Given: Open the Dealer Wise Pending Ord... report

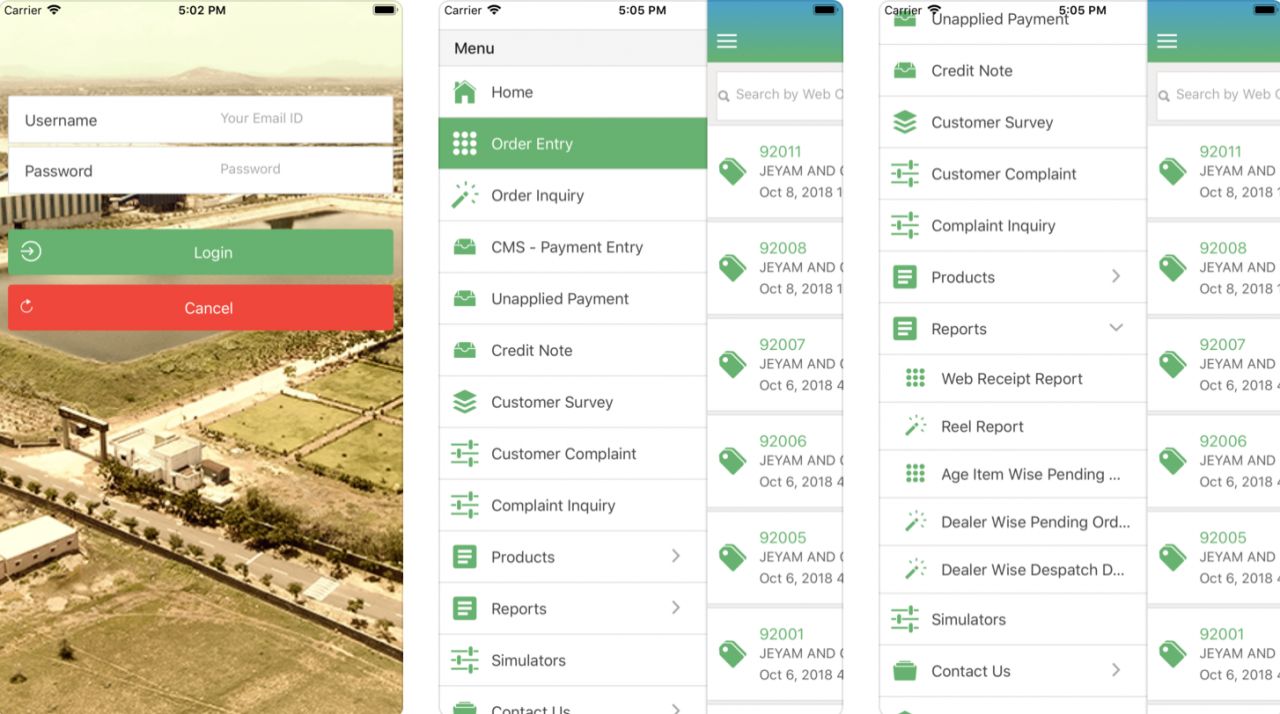Looking at the screenshot, I should click(1035, 522).
